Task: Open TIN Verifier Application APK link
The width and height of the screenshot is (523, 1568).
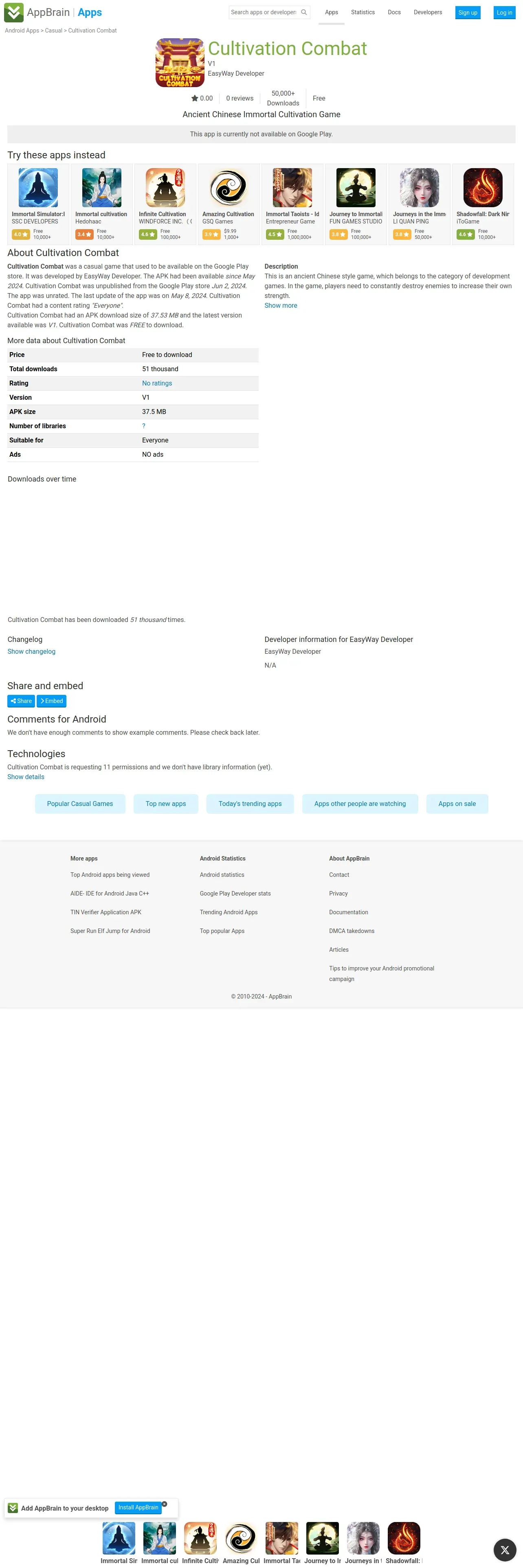Action: coord(106,913)
